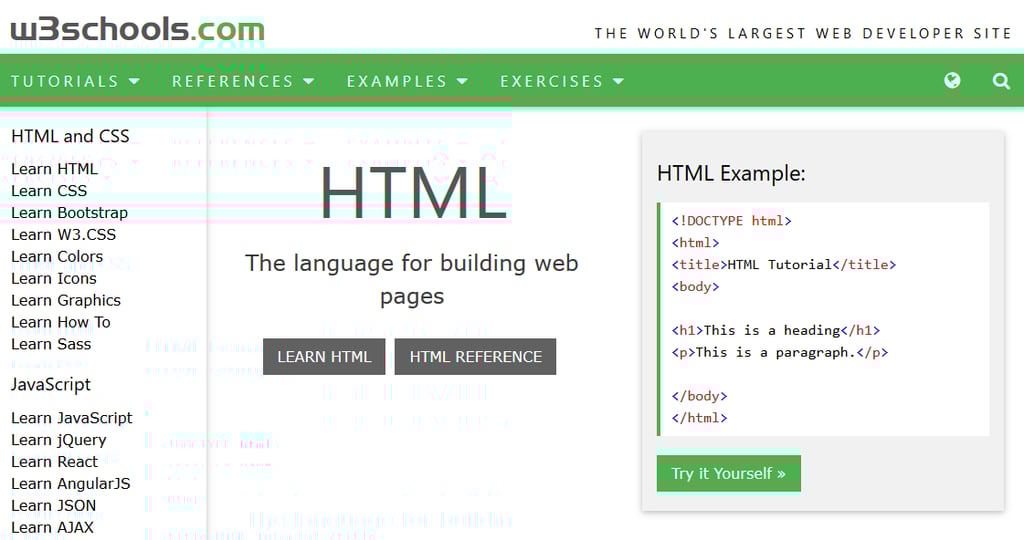The height and width of the screenshot is (540, 1024).
Task: Click 'The language for building web pages' text
Action: tap(412, 279)
